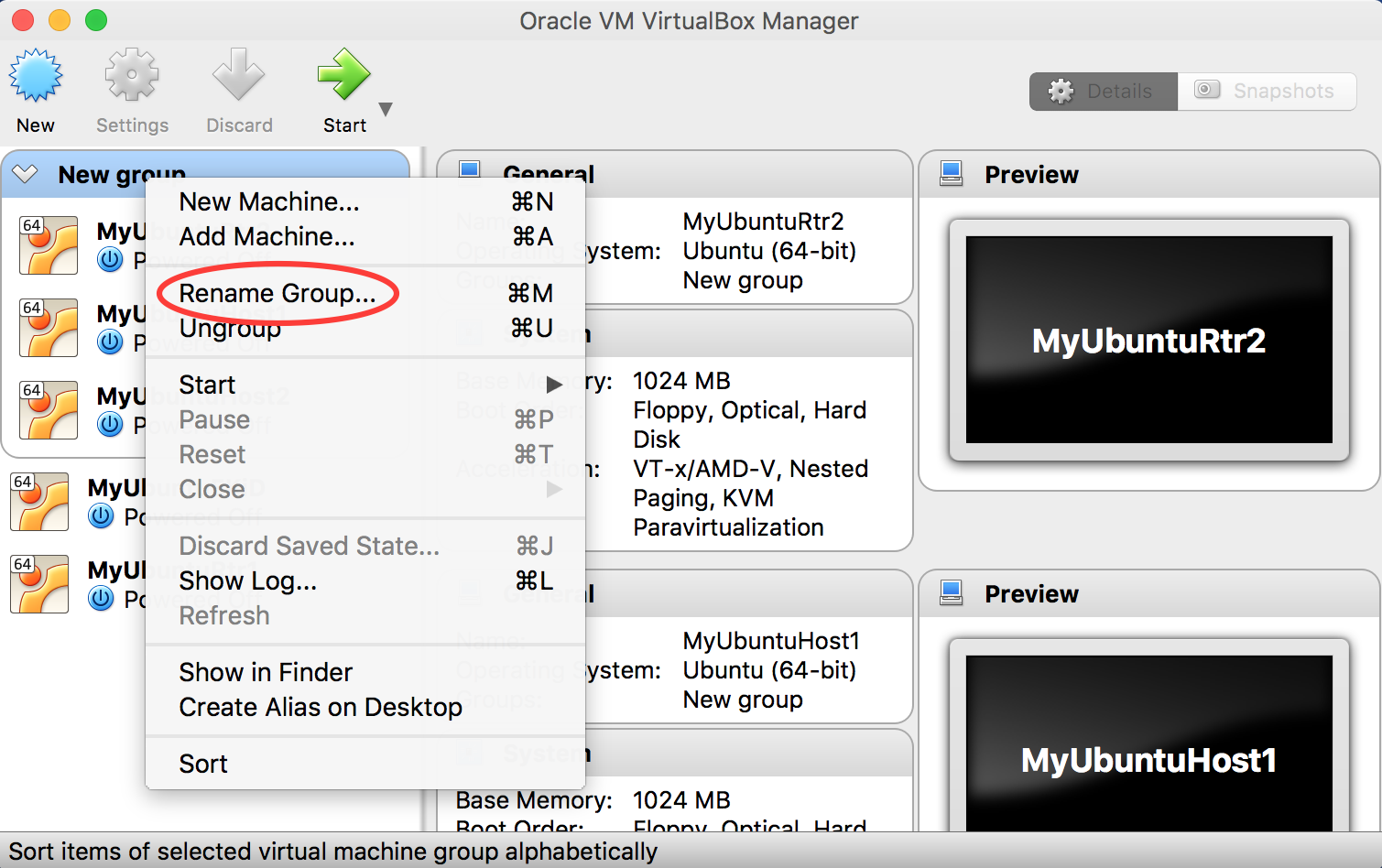Collapse the New group disclosure chevron
Screen dimensions: 1382x868
pyautogui.click(x=24, y=173)
